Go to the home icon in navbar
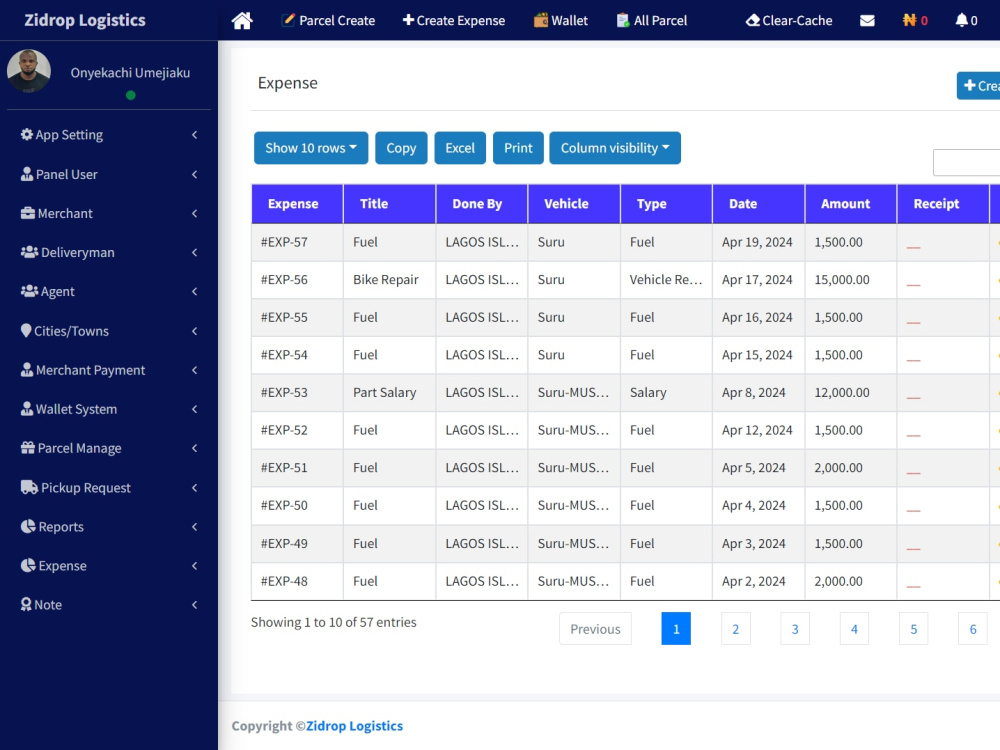The width and height of the screenshot is (1000, 750). (x=242, y=20)
